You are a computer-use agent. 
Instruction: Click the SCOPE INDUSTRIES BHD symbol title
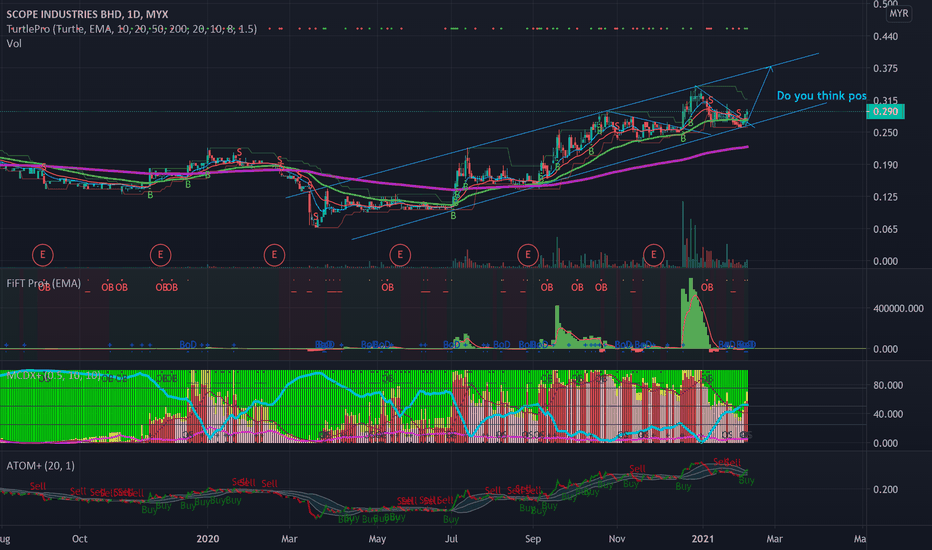click(x=87, y=14)
